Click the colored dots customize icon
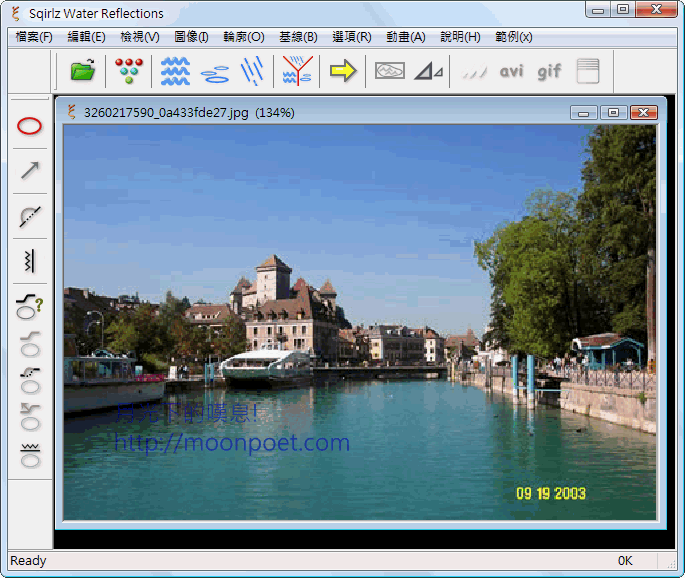 click(129, 71)
